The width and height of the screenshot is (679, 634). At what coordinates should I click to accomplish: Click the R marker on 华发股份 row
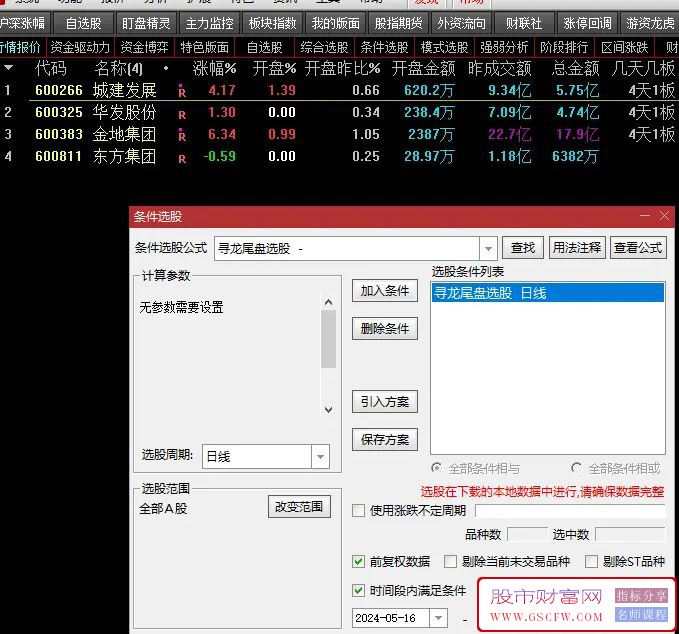coord(182,114)
